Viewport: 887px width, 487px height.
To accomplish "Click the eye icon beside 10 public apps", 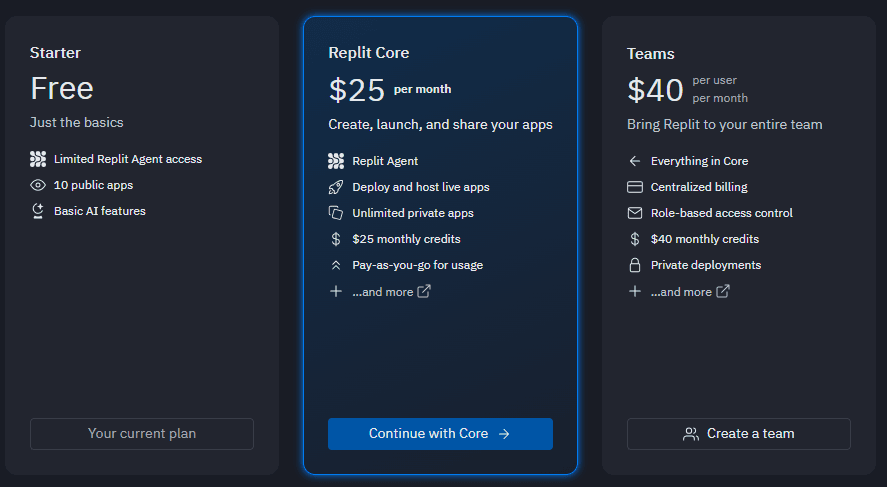I will pyautogui.click(x=38, y=185).
